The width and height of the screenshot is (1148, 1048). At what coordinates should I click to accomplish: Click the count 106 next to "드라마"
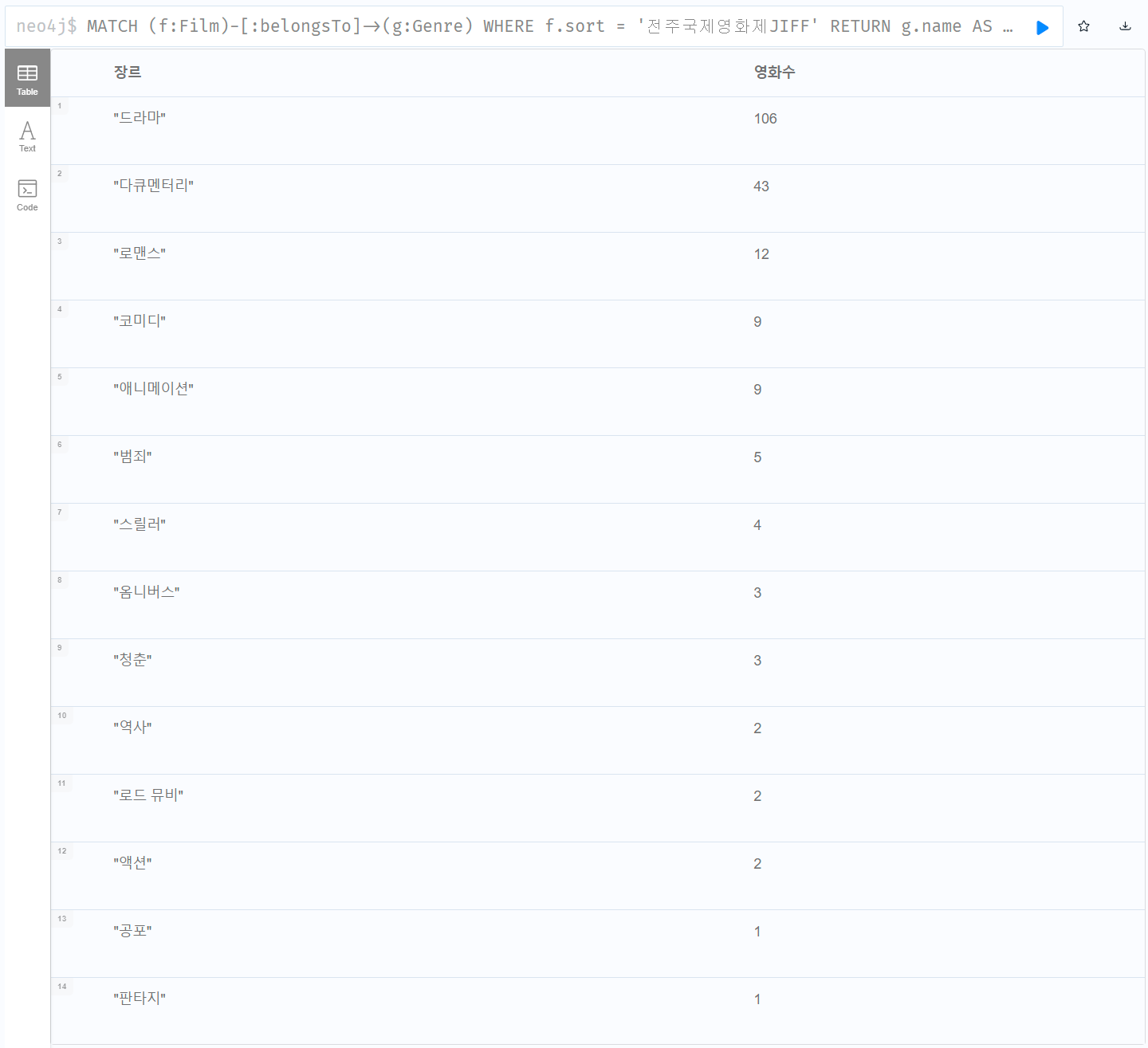(x=765, y=118)
